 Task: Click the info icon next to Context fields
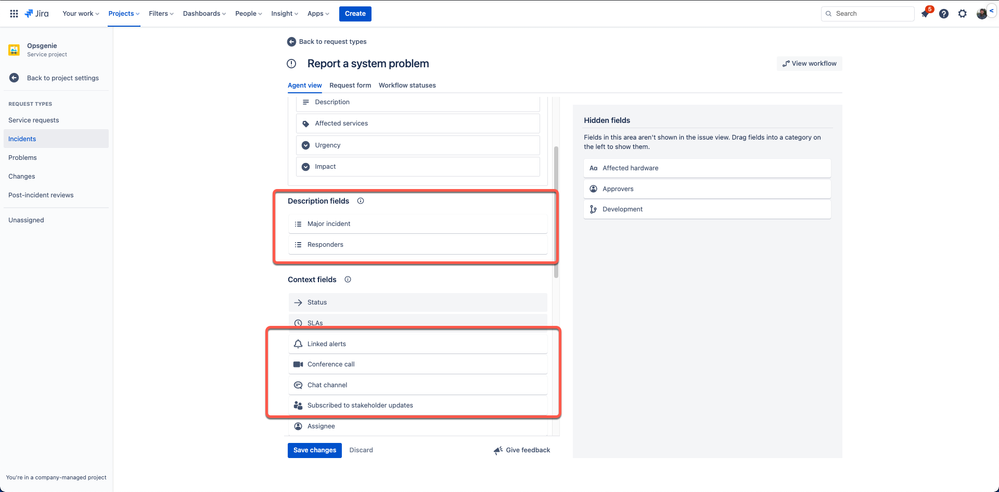tap(348, 279)
